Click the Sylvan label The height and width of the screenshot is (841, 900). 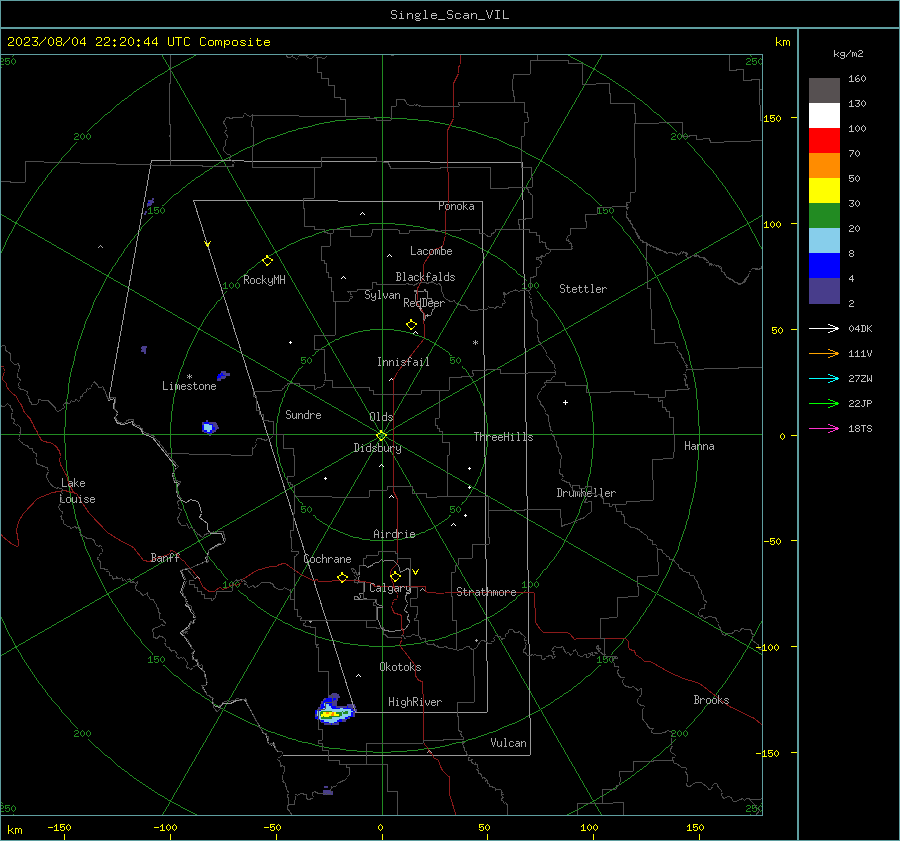[382, 295]
